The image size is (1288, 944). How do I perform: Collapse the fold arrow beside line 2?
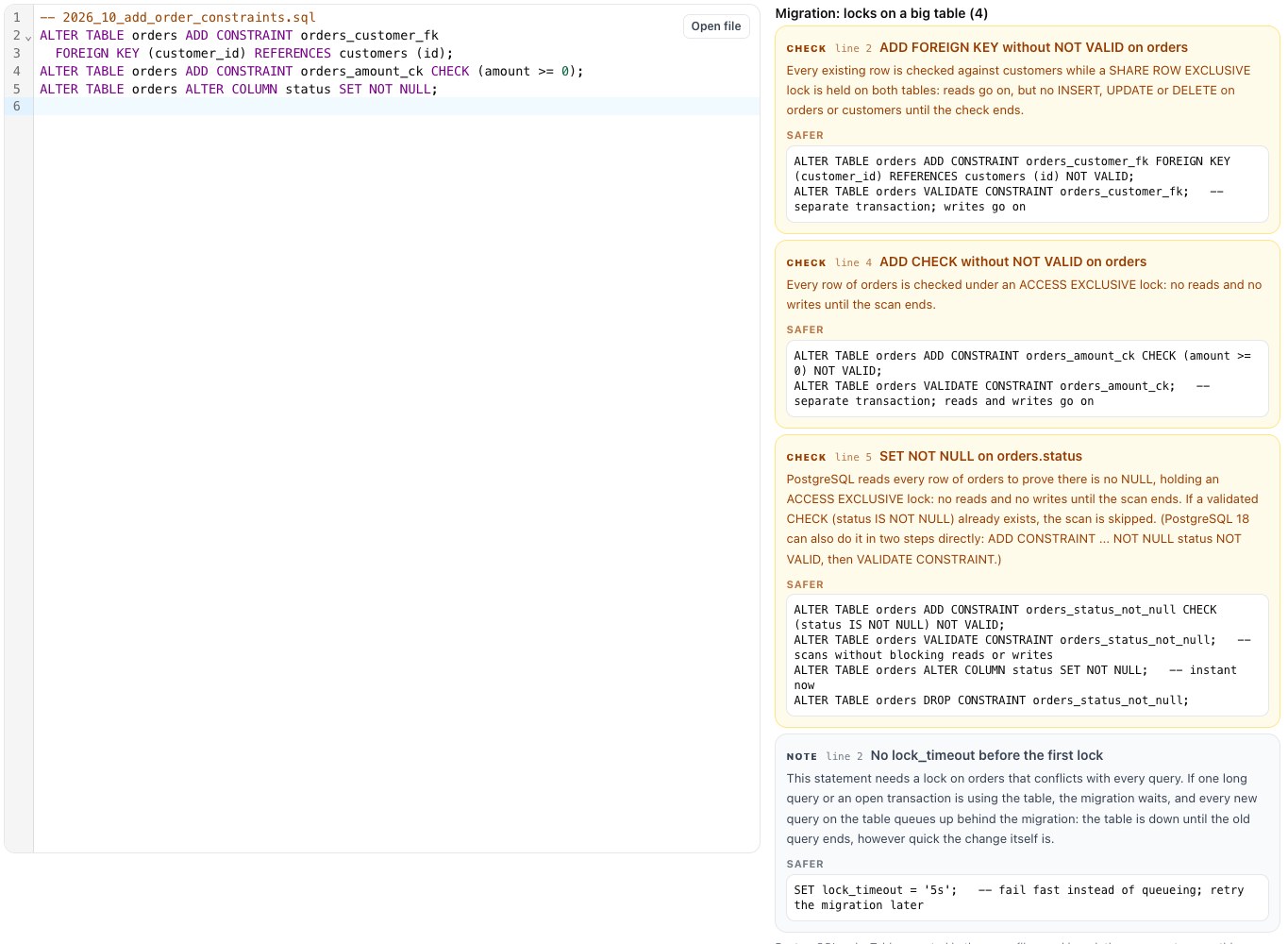coord(28,37)
